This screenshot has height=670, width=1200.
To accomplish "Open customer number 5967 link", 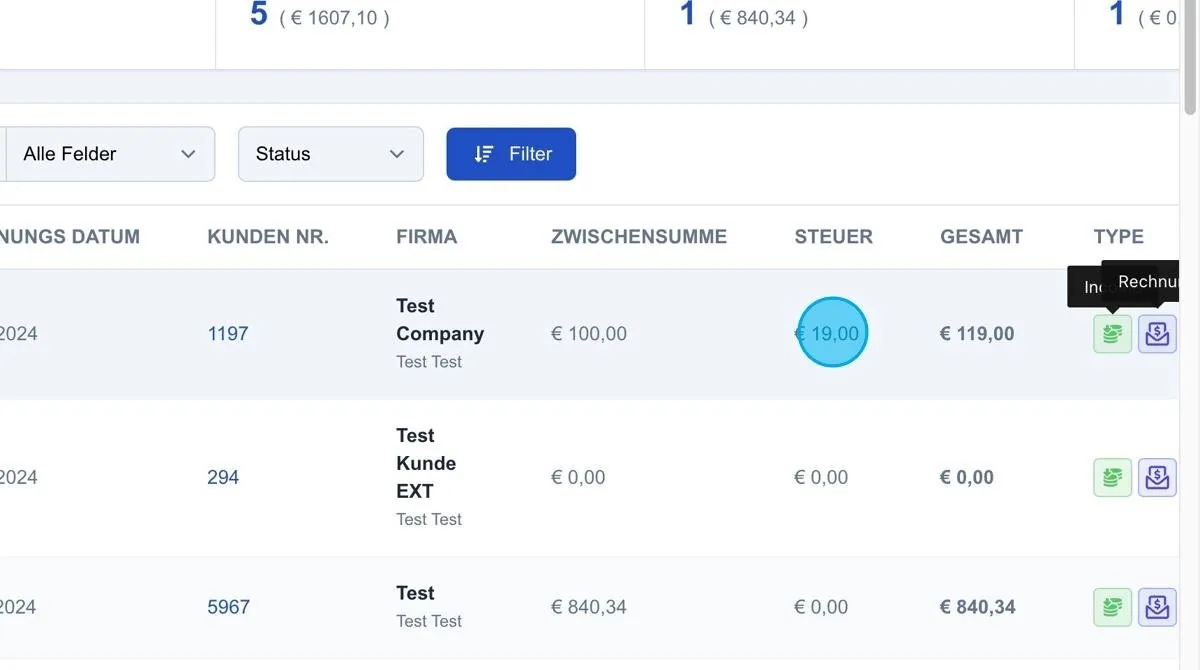I will [x=229, y=607].
